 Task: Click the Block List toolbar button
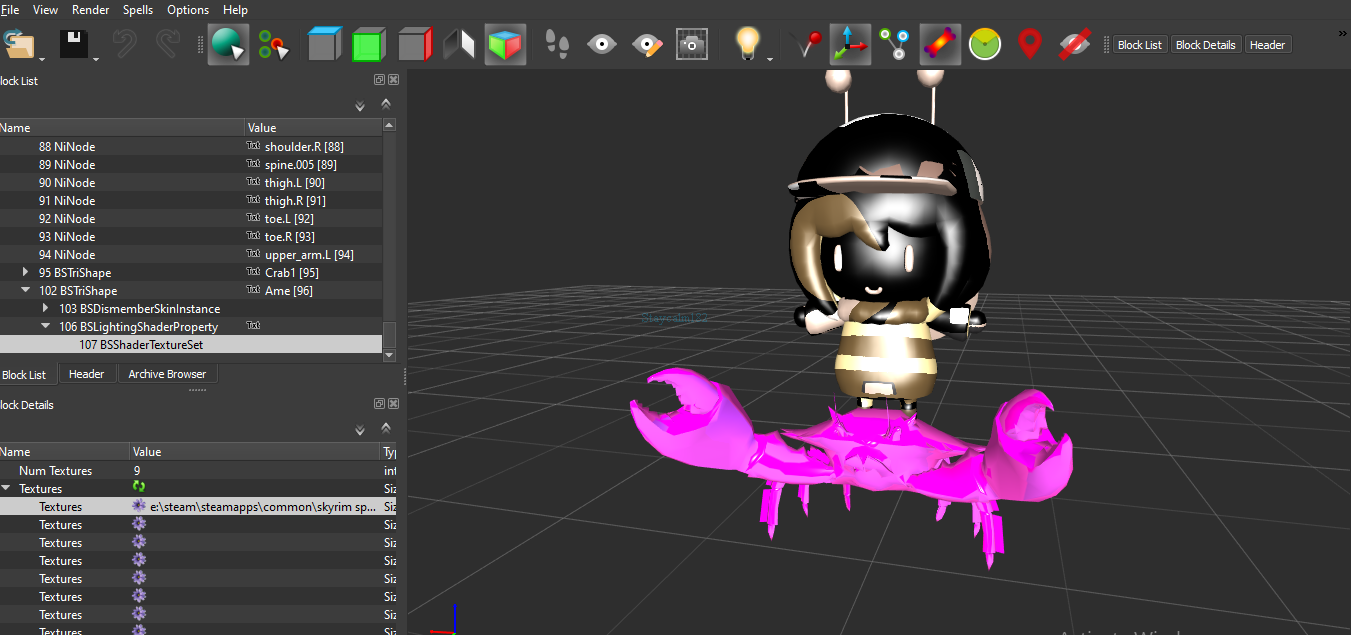tap(1140, 45)
